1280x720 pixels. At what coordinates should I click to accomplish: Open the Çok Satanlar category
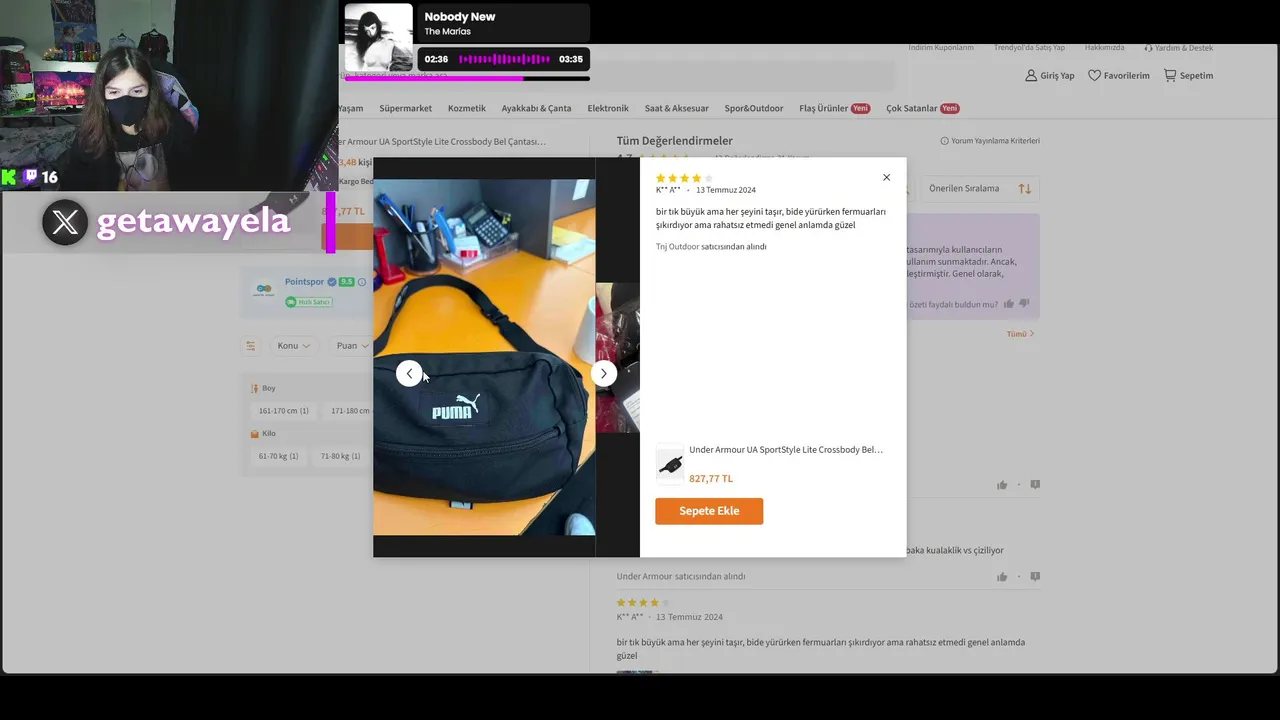922,108
